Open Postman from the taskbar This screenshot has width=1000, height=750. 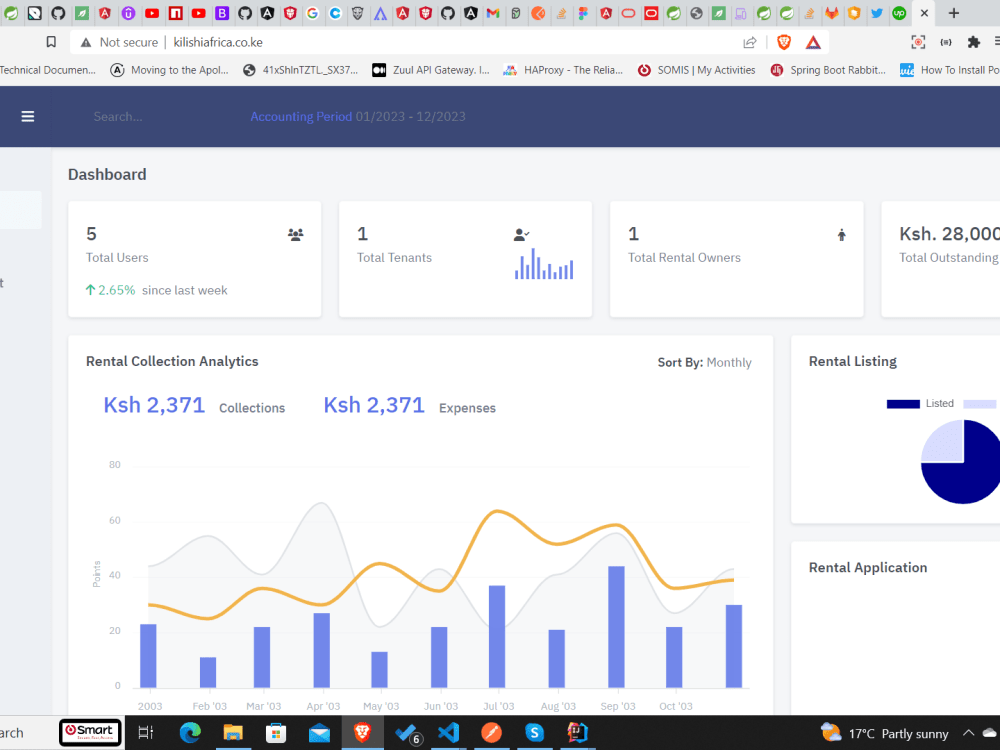[x=491, y=733]
